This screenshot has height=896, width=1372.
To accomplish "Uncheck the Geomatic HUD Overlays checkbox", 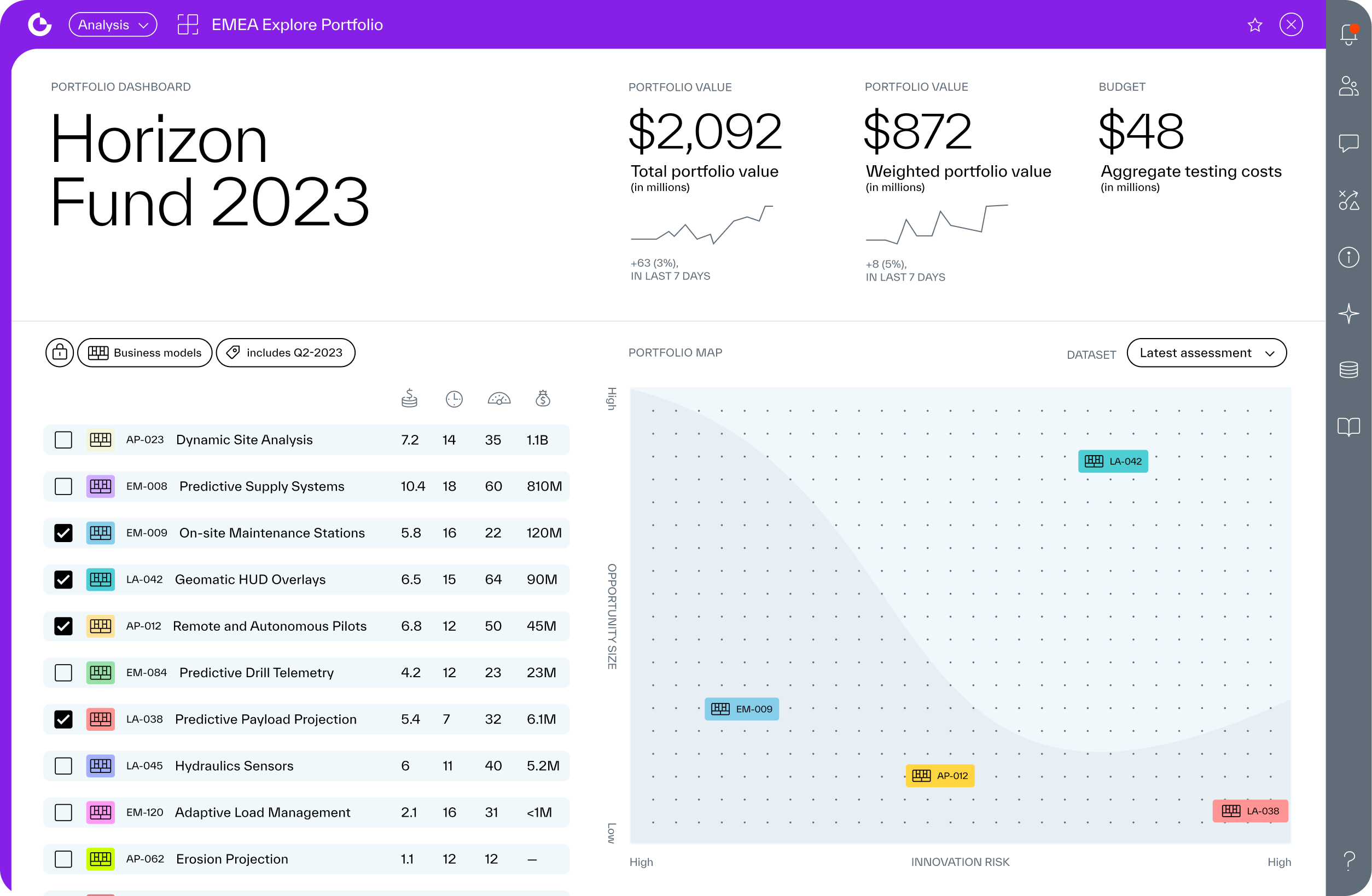I will pyautogui.click(x=63, y=579).
